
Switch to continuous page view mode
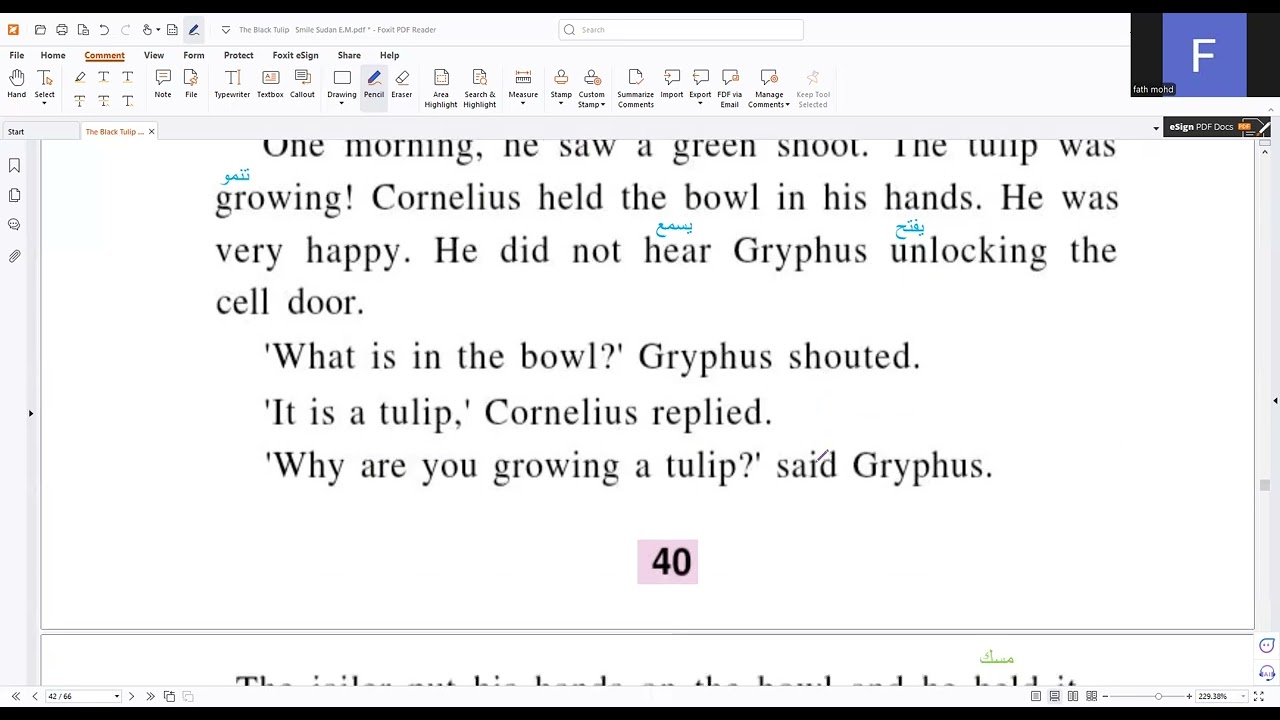(1054, 696)
